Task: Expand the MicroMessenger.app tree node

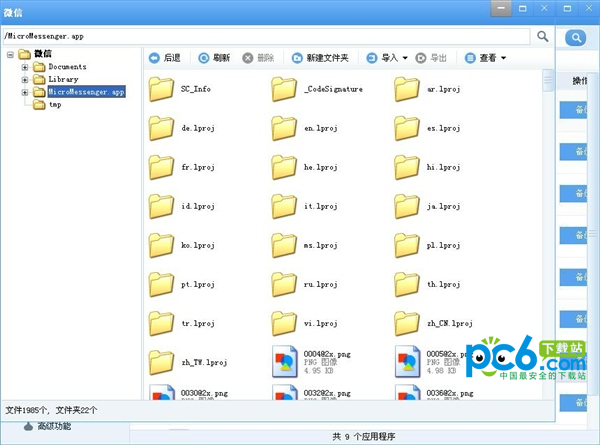Action: 24,92
